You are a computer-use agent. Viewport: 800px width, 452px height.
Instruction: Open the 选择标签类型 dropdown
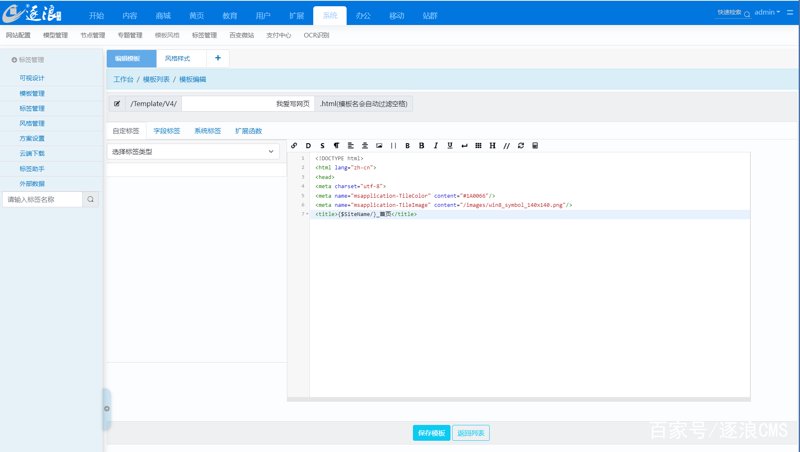click(x=193, y=152)
